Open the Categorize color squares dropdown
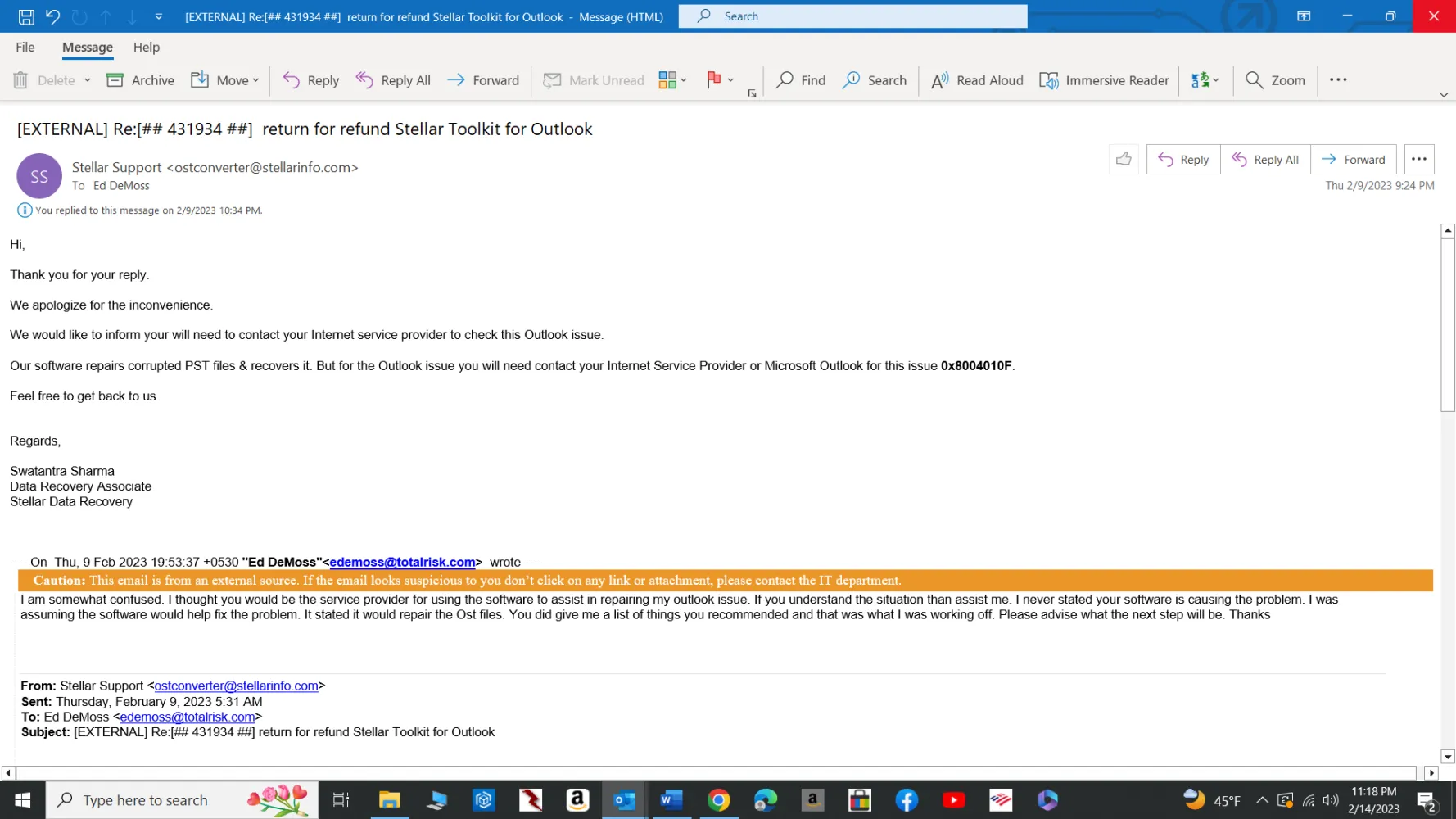 click(673, 79)
